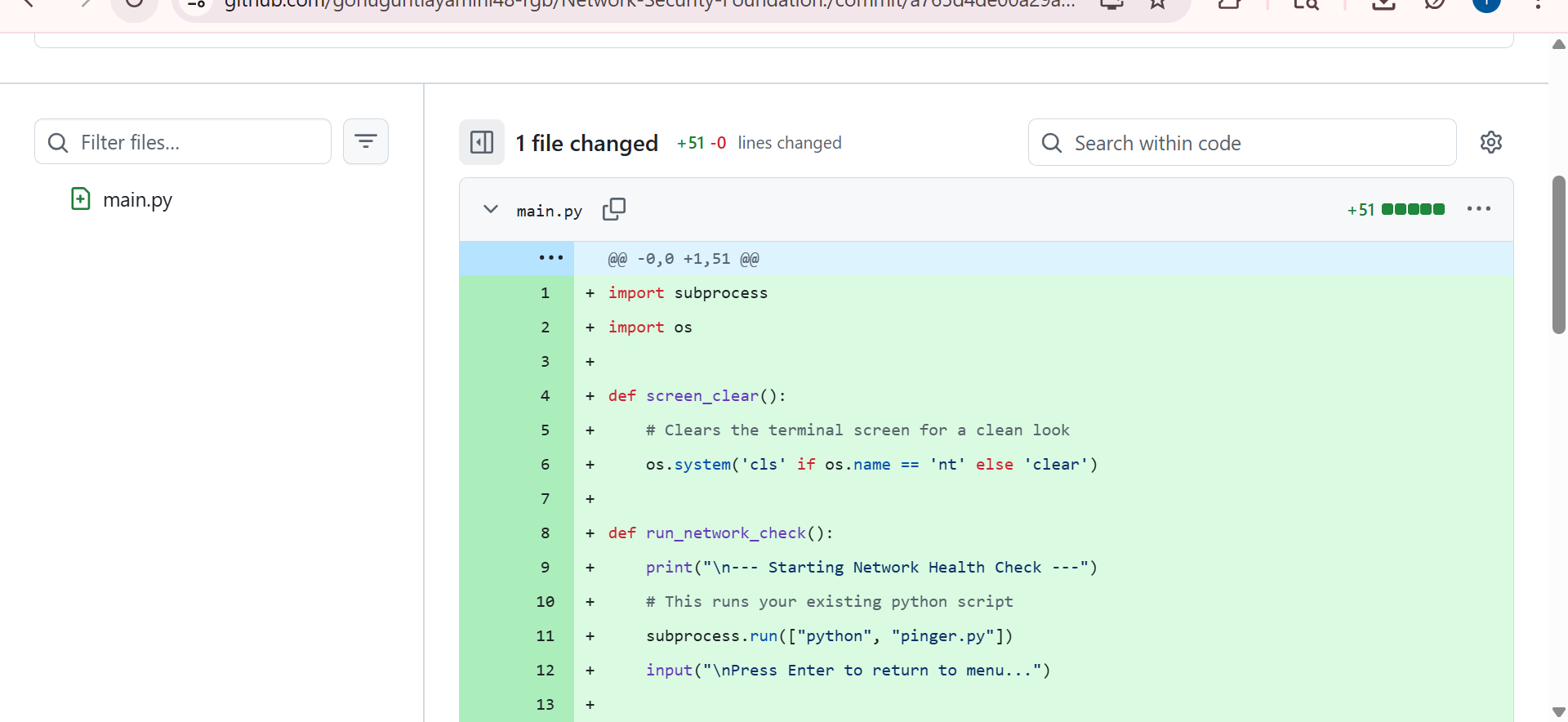
Task: Select main.py in the file tree
Action: 137,199
